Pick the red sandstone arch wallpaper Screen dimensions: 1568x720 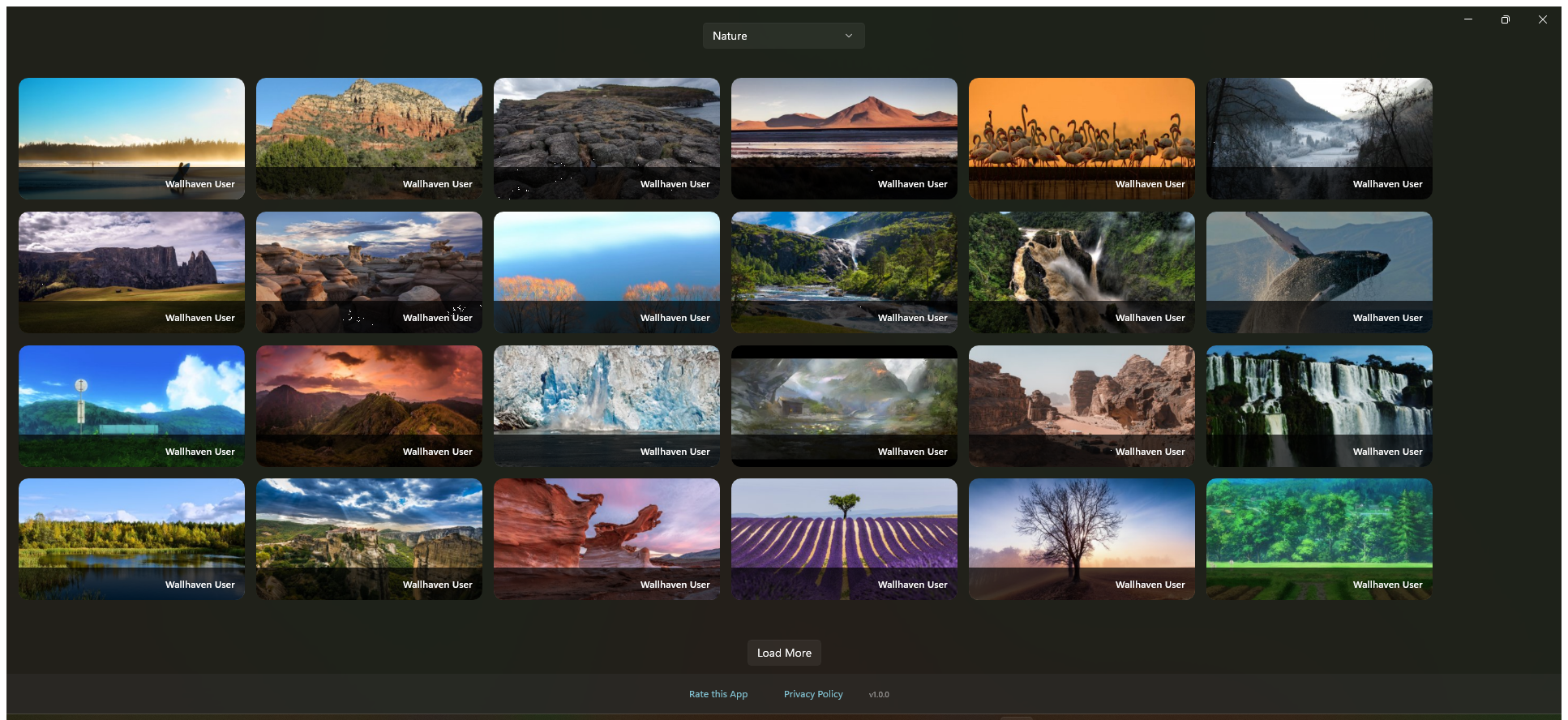pyautogui.click(x=606, y=539)
